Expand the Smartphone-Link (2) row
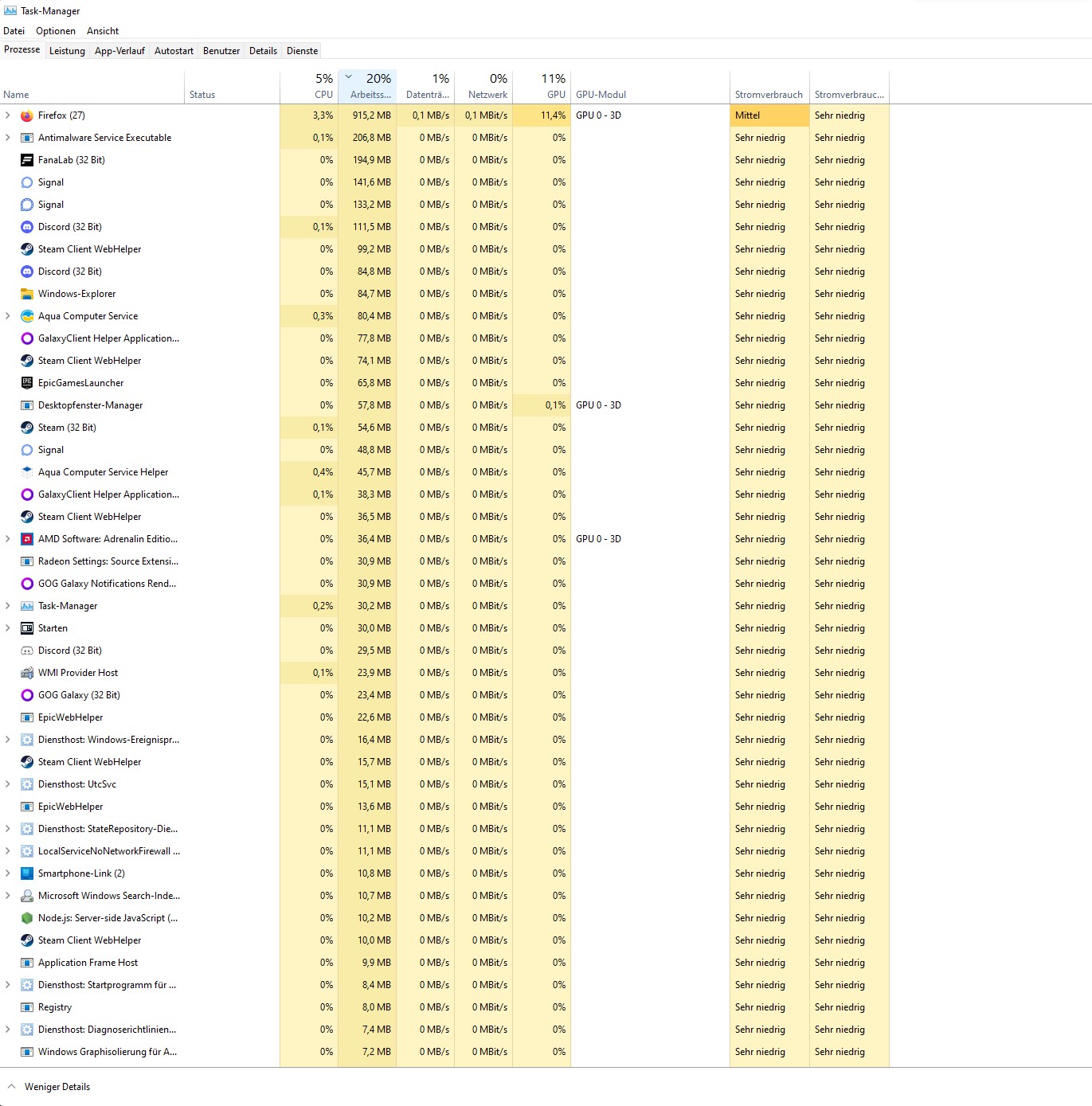The image size is (1092, 1106). [8, 873]
